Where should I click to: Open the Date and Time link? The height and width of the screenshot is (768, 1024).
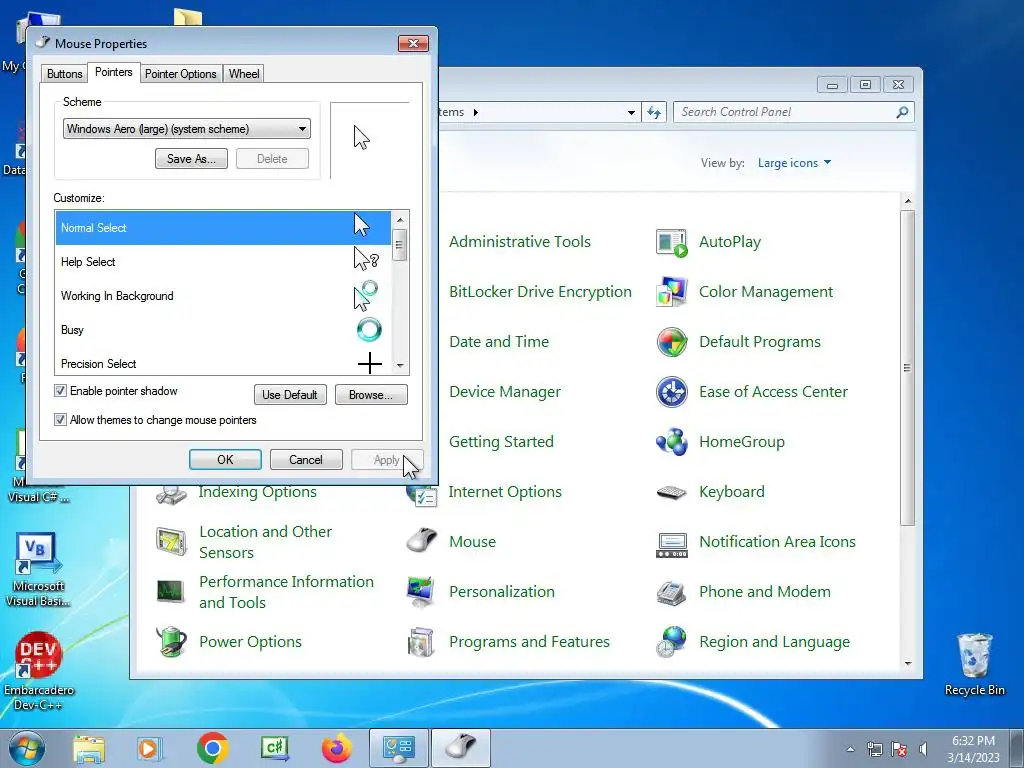point(499,342)
